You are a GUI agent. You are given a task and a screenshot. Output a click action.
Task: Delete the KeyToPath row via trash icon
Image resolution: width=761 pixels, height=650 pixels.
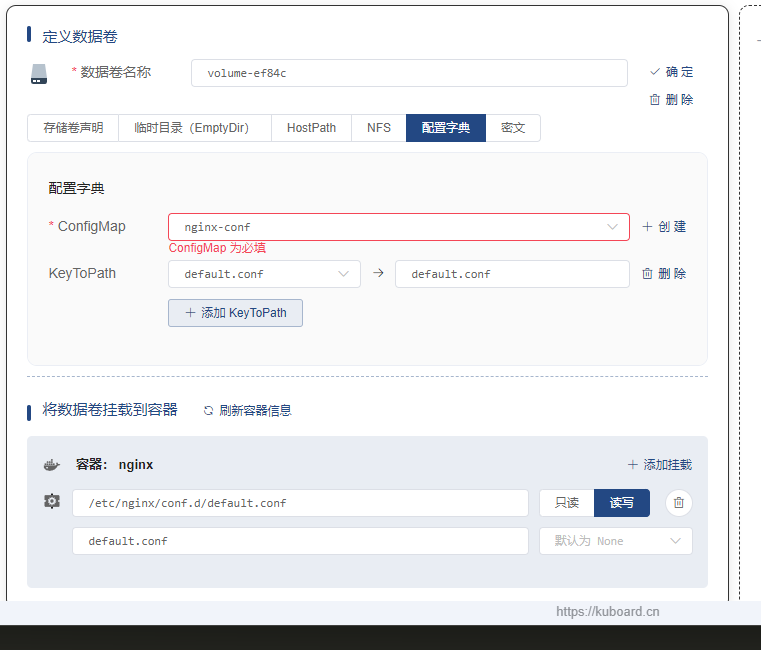[x=647, y=274]
